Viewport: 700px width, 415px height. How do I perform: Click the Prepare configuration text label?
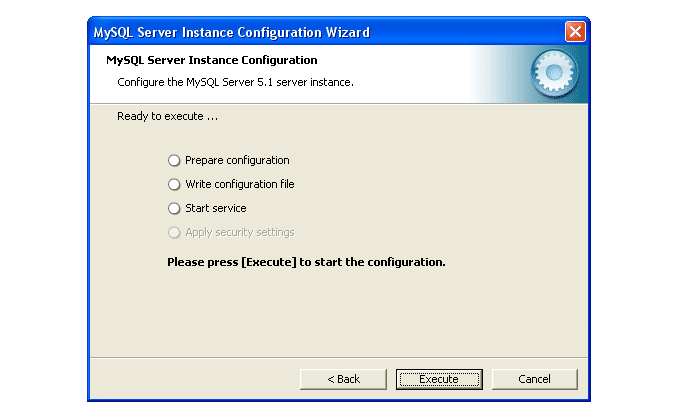point(237,160)
